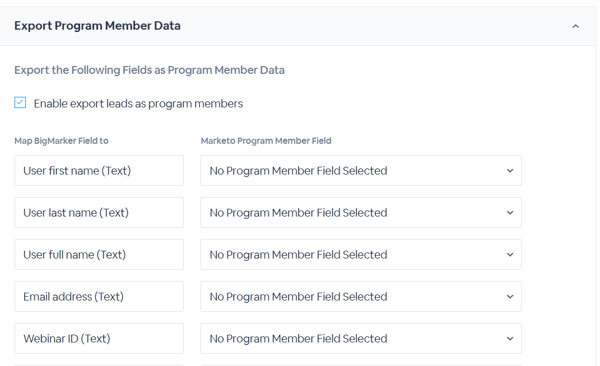The width and height of the screenshot is (600, 366).
Task: Uncheck Enable export leads as program members
Action: tap(20, 103)
